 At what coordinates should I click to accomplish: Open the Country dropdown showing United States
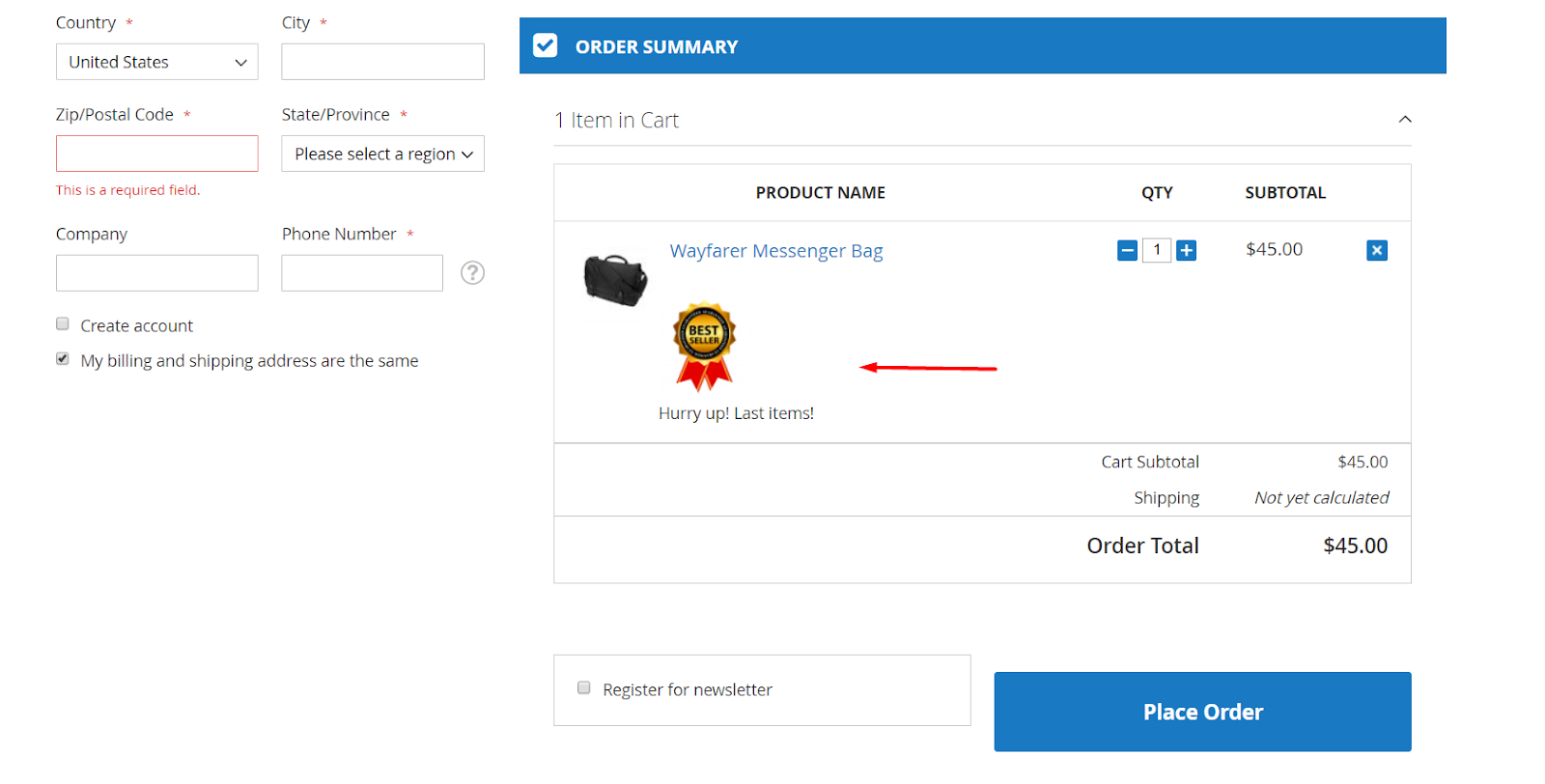tap(157, 63)
